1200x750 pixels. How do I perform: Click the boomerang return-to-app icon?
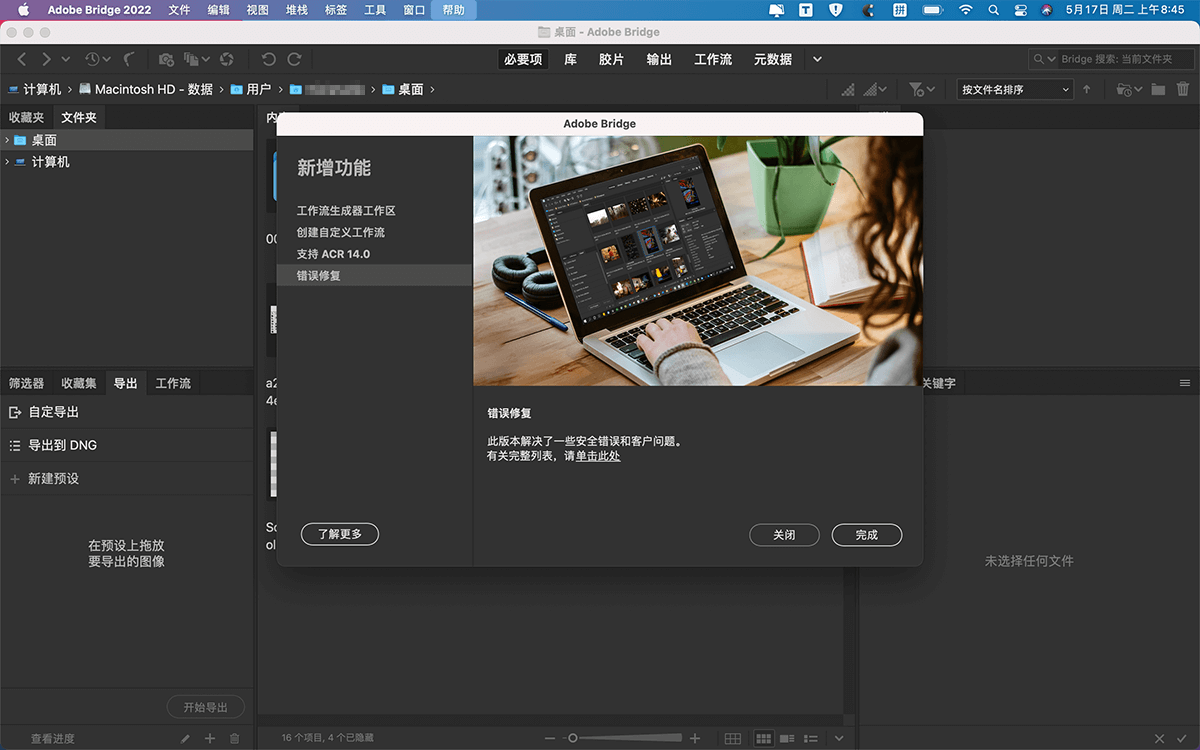129,60
